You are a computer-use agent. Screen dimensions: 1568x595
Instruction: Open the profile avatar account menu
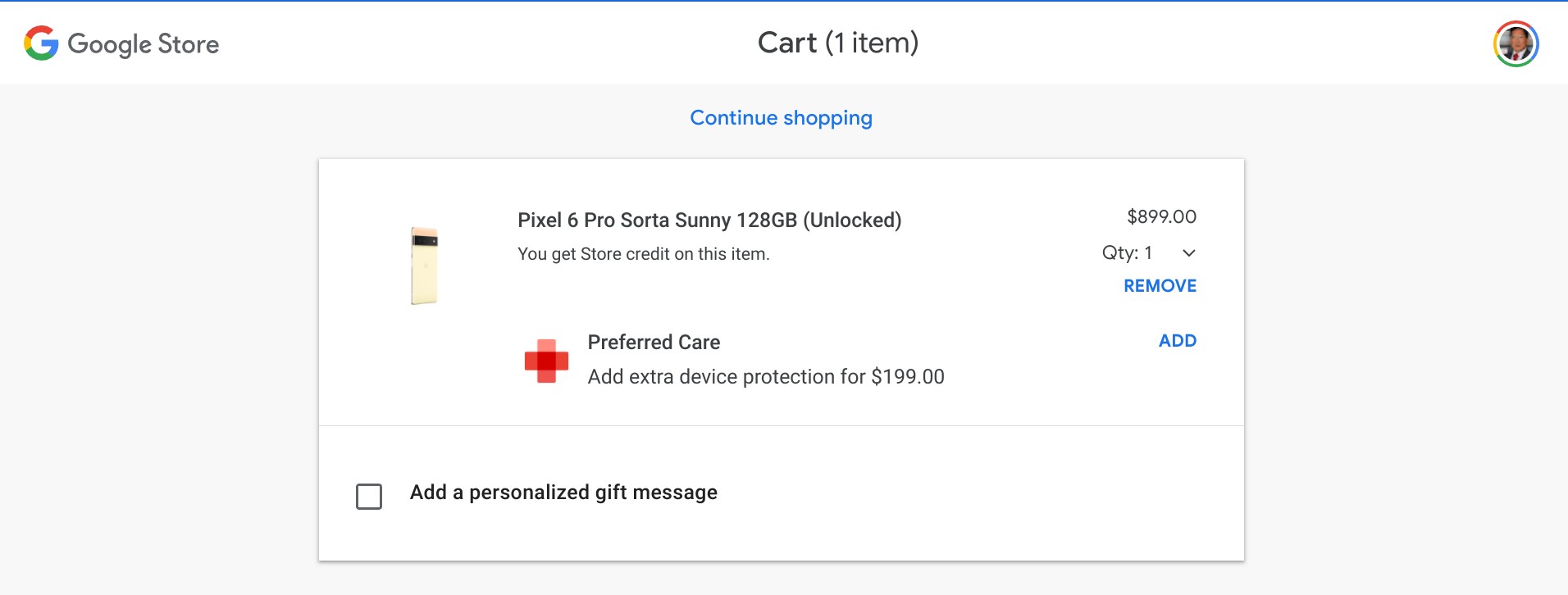[1516, 43]
